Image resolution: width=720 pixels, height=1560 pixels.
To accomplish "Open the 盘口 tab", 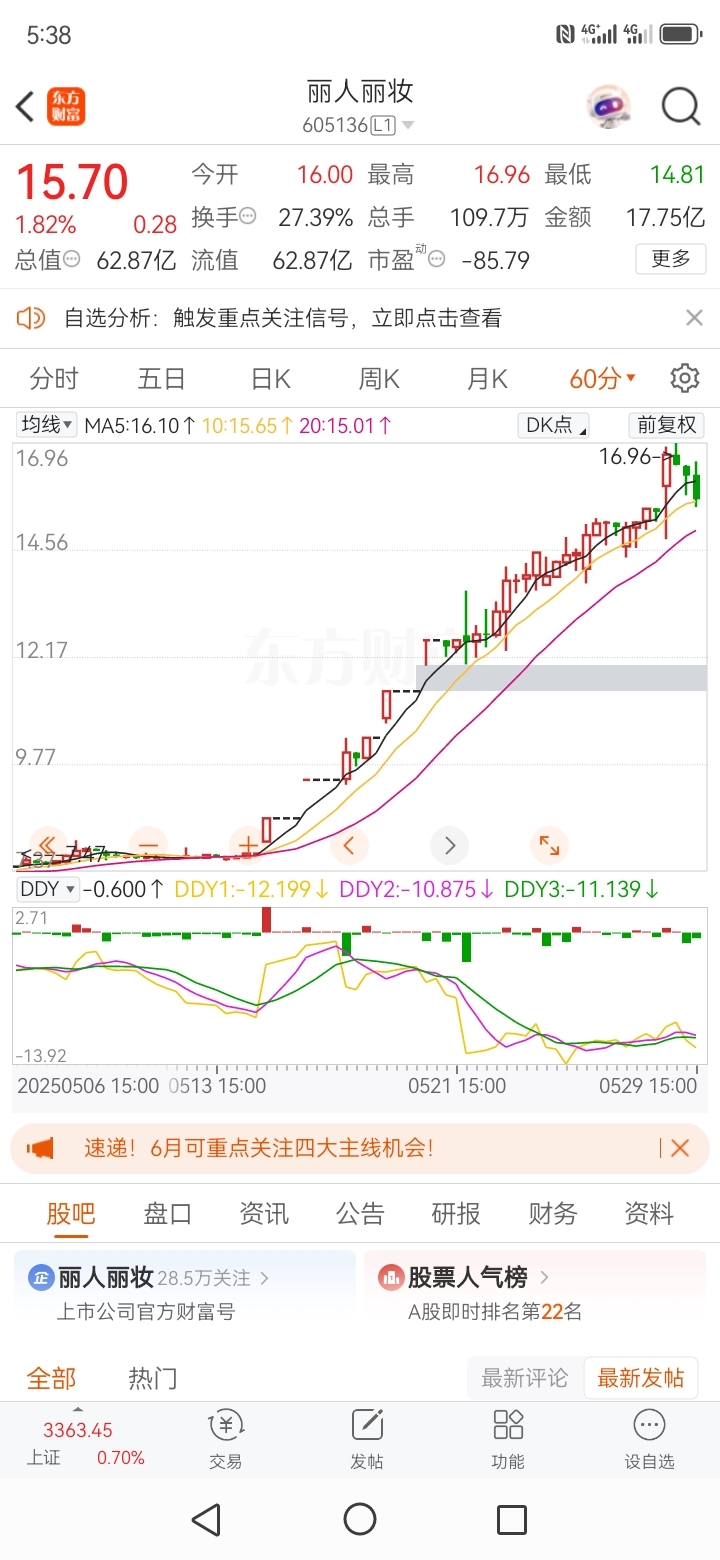I will coord(167,1214).
